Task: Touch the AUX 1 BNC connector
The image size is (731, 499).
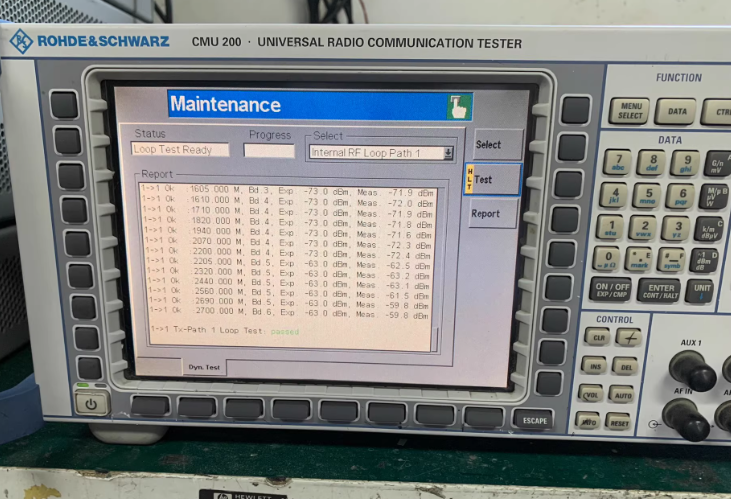Action: 692,371
